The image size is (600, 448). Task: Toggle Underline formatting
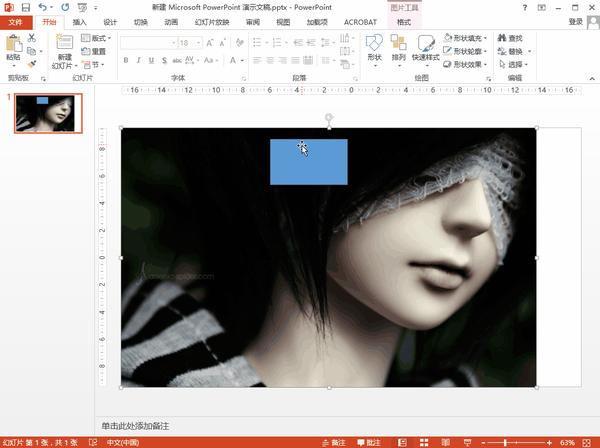click(x=152, y=60)
